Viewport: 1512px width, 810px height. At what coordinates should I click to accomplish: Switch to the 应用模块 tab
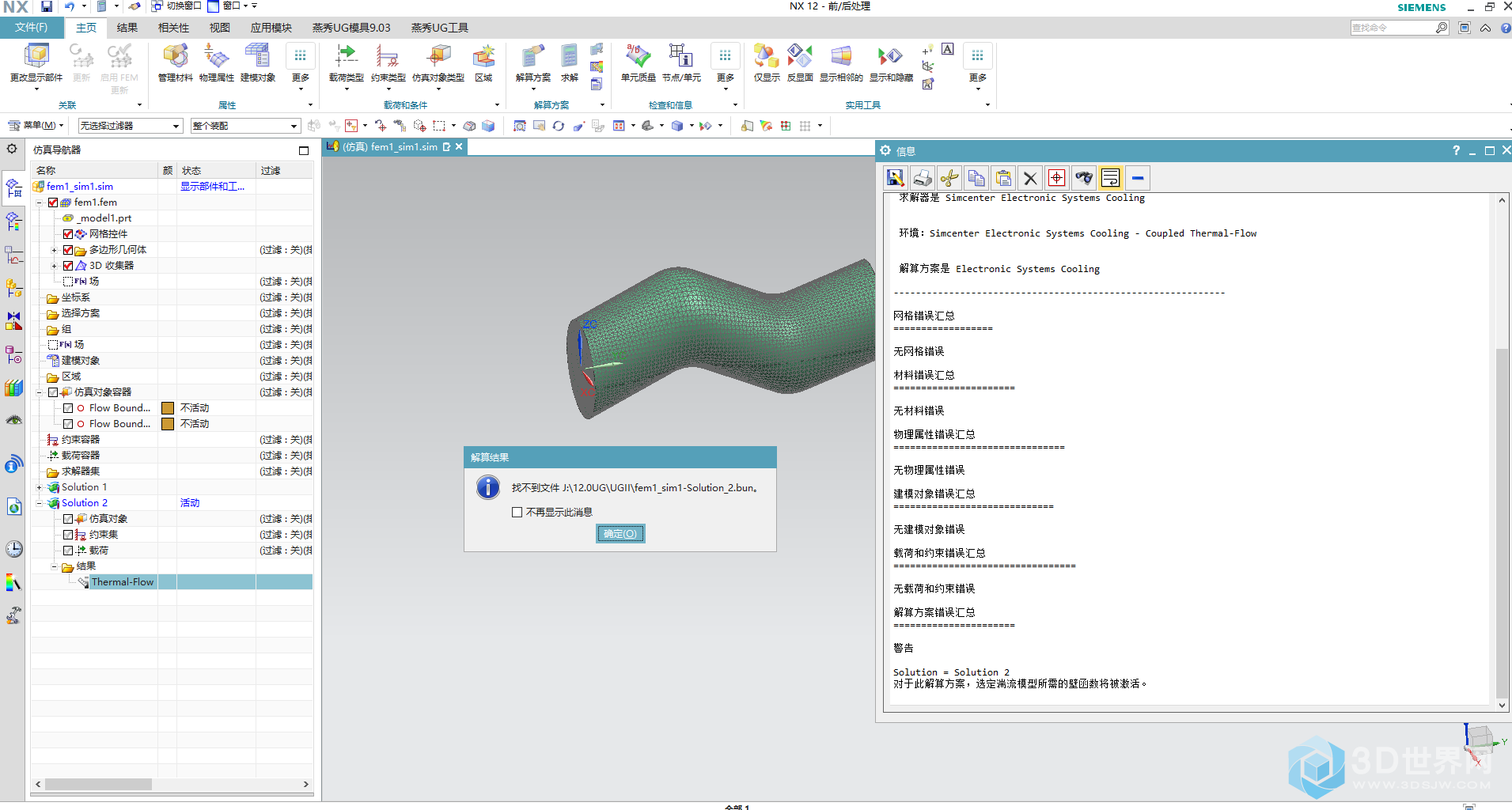point(271,28)
